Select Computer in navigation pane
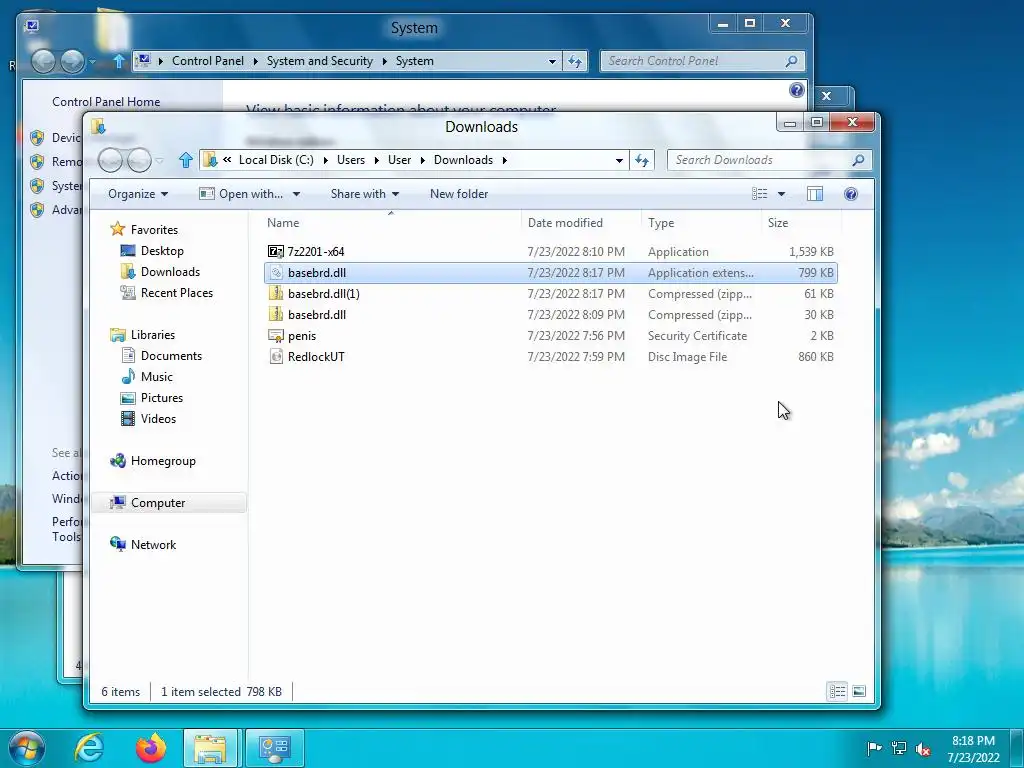1024x768 pixels. [157, 503]
